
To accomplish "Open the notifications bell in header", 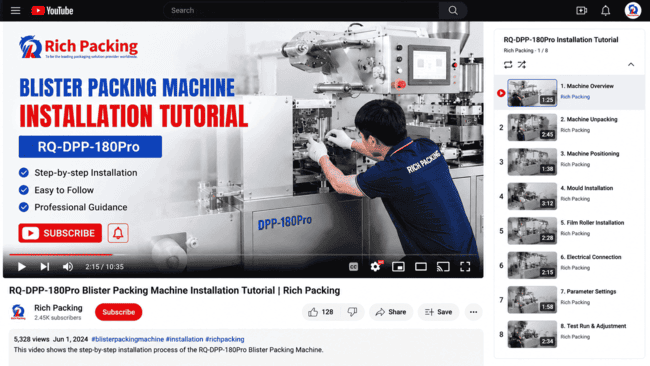I will tap(606, 10).
